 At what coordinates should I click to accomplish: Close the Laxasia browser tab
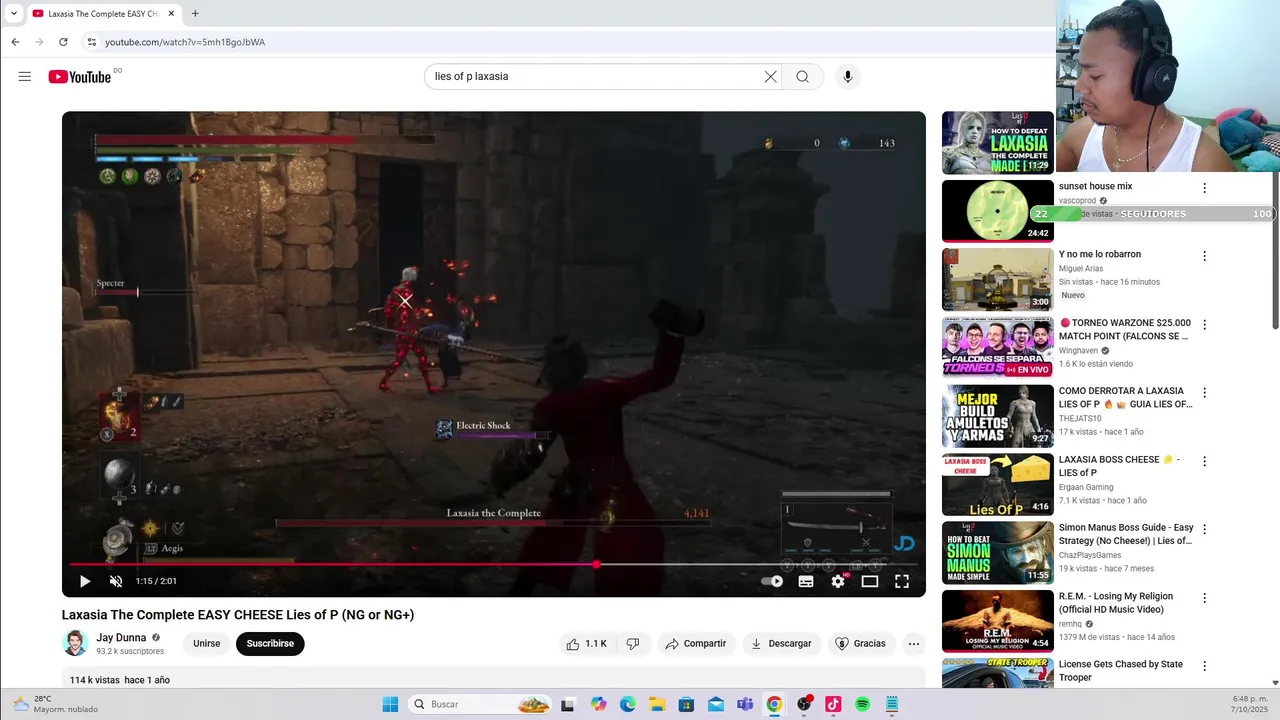click(x=171, y=14)
